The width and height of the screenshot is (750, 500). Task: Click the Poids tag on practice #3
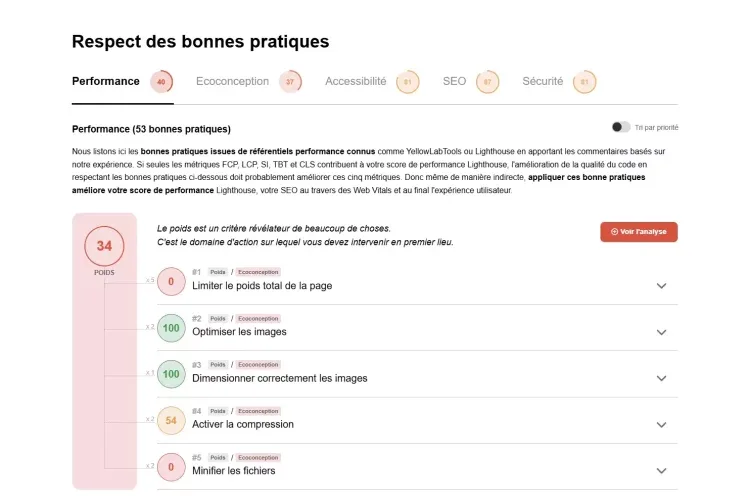coord(218,365)
